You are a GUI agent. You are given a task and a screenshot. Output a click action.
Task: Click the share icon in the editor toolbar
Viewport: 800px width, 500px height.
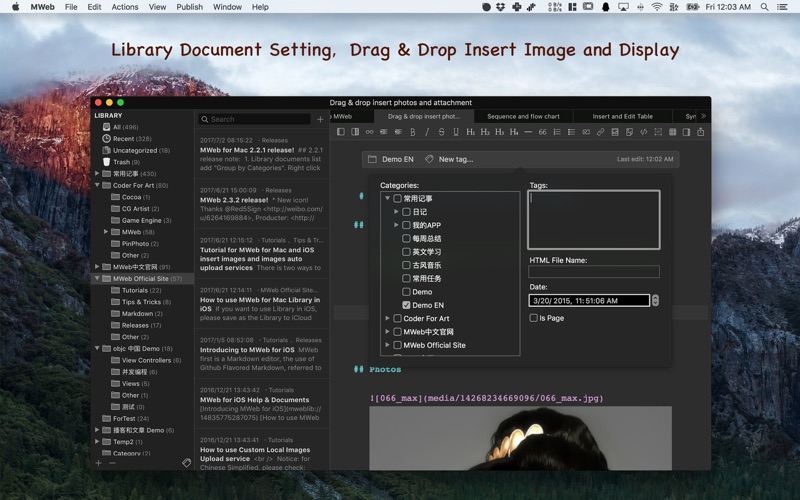click(701, 132)
